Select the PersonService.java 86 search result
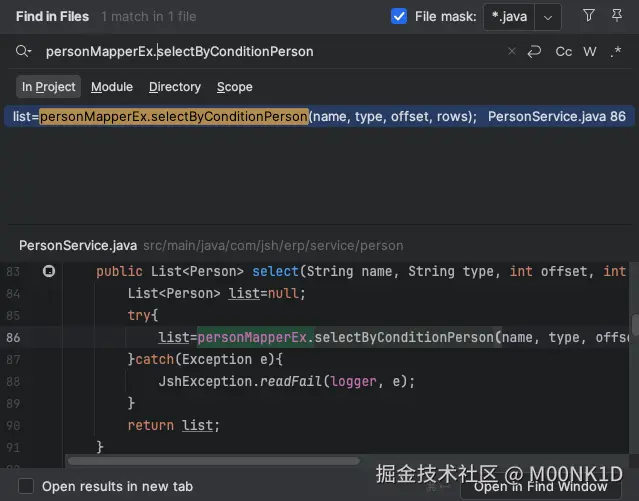This screenshot has height=501, width=639. 320,117
